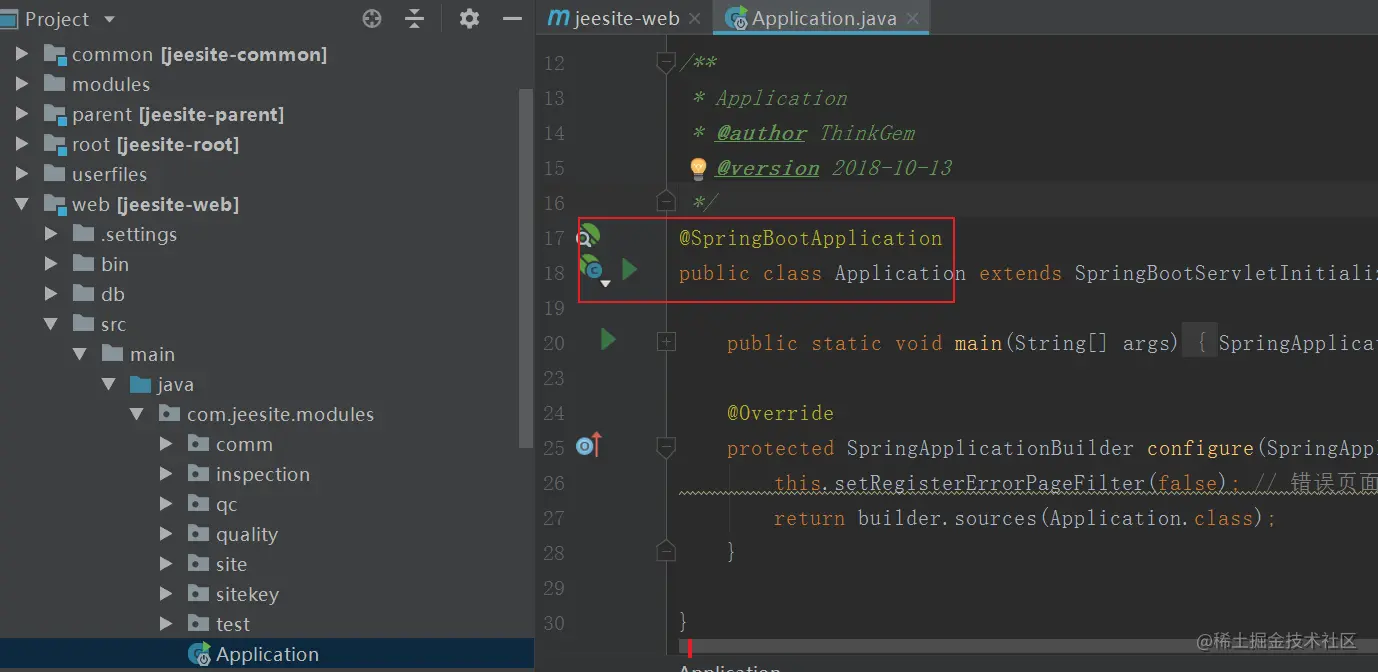Expand the test package
Viewport: 1378px width, 672px height.
(166, 624)
